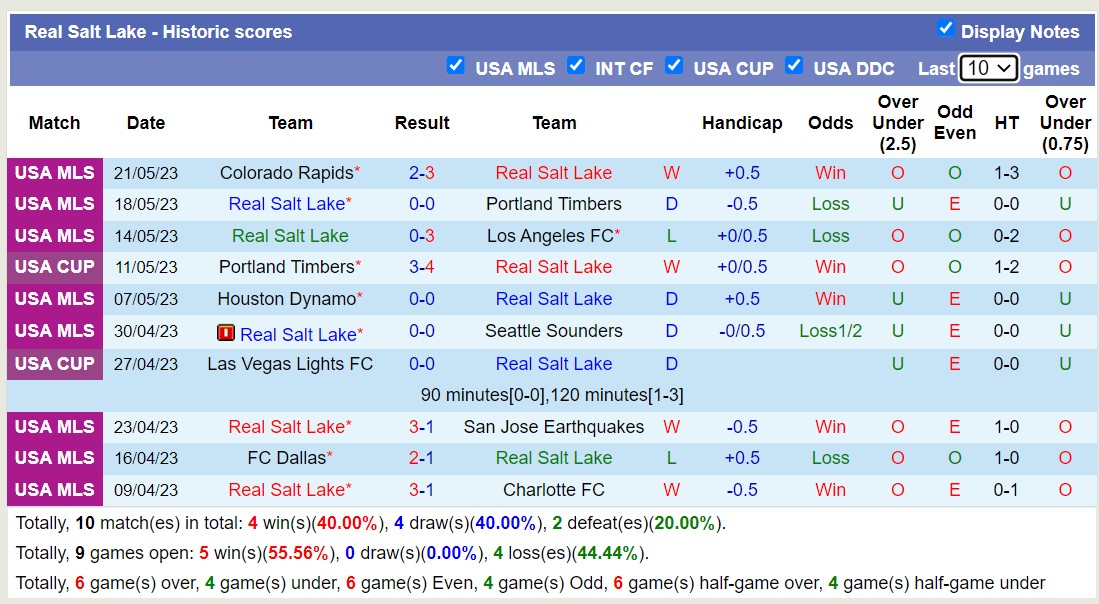Select the USA MLS badge on Colorado Rapids row
Viewport: 1099px width, 604px height.
(x=54, y=172)
